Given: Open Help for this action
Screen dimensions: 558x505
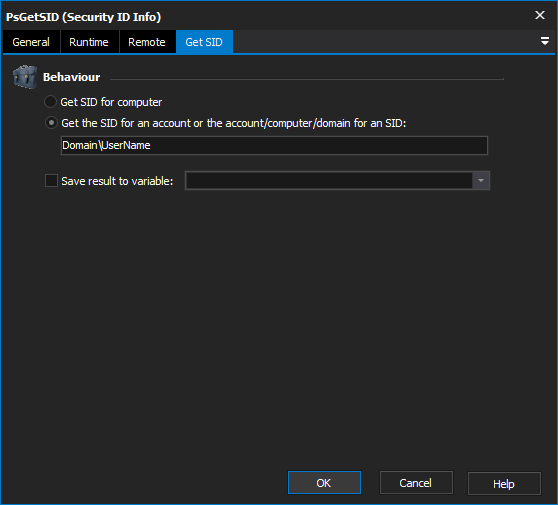Looking at the screenshot, I should point(504,484).
